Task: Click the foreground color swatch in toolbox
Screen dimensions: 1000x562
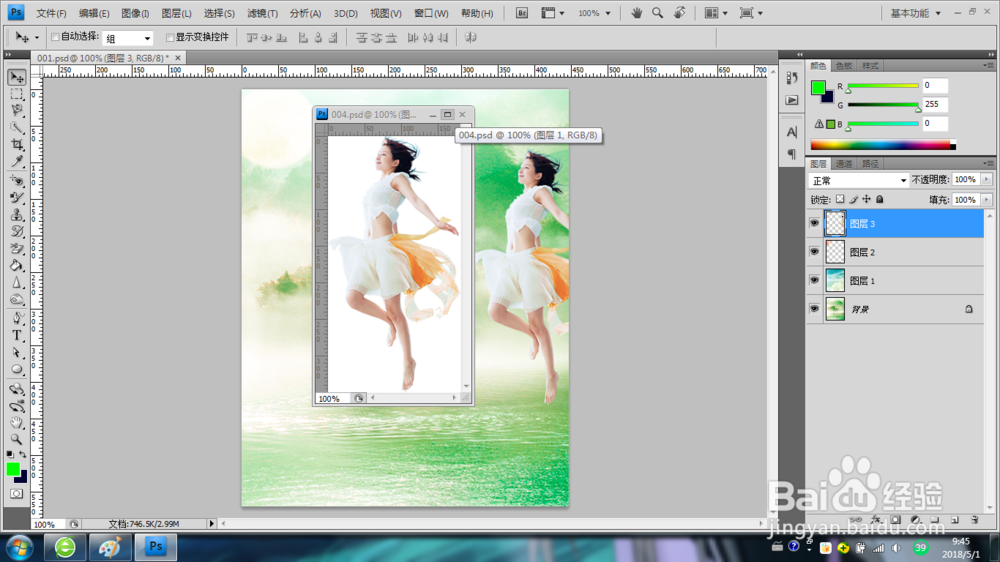Action: (x=13, y=470)
